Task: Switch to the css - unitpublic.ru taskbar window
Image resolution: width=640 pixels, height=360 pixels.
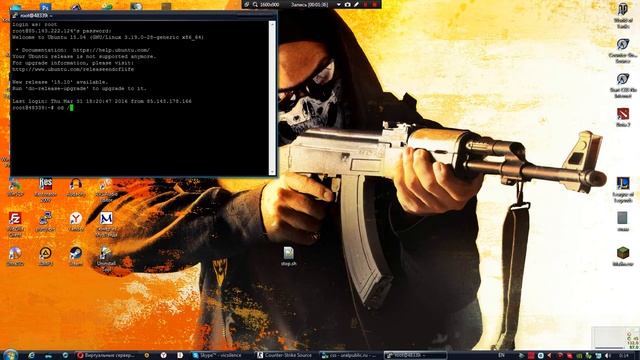Action: point(350,356)
